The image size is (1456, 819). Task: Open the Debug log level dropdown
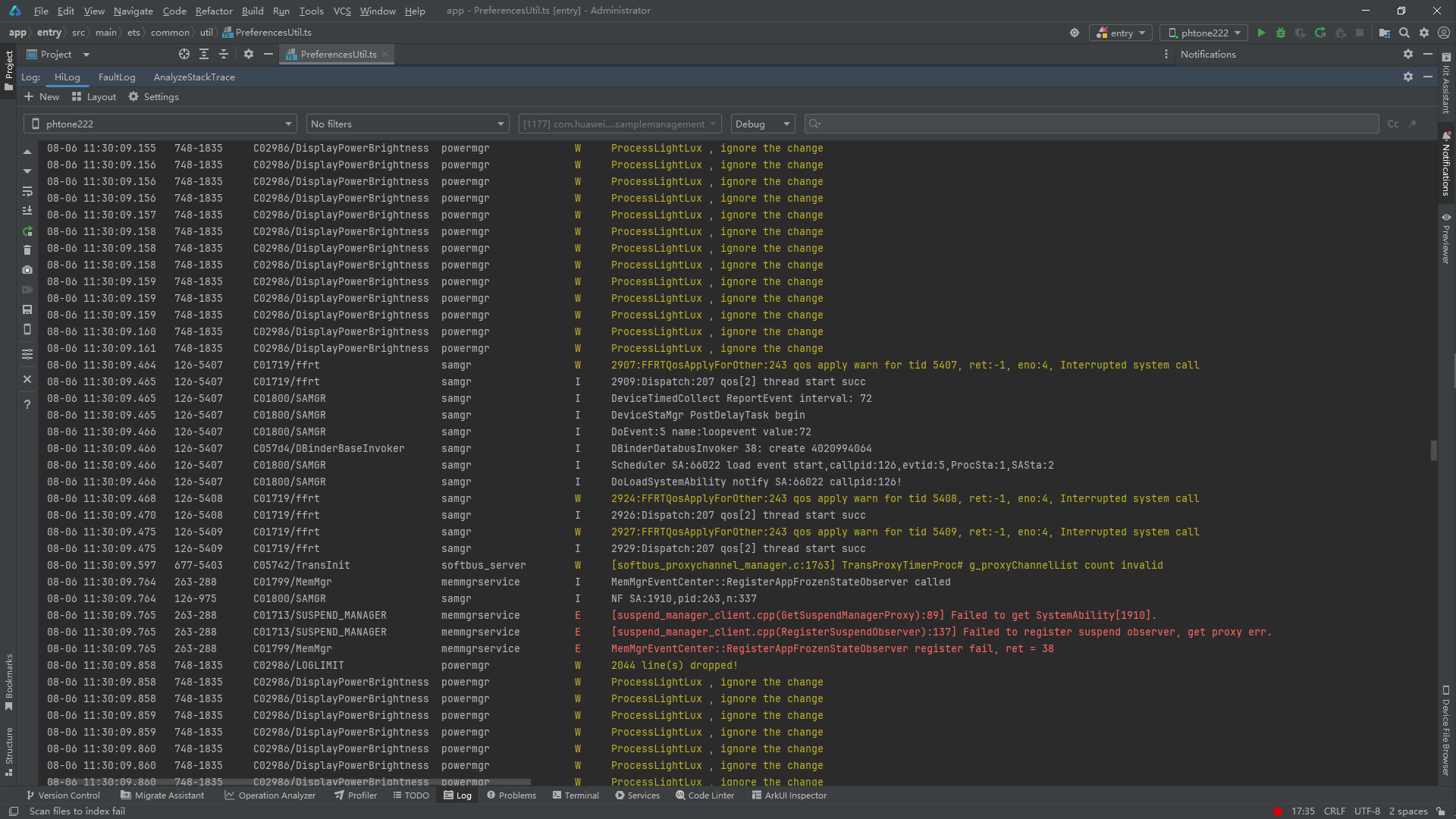763,124
